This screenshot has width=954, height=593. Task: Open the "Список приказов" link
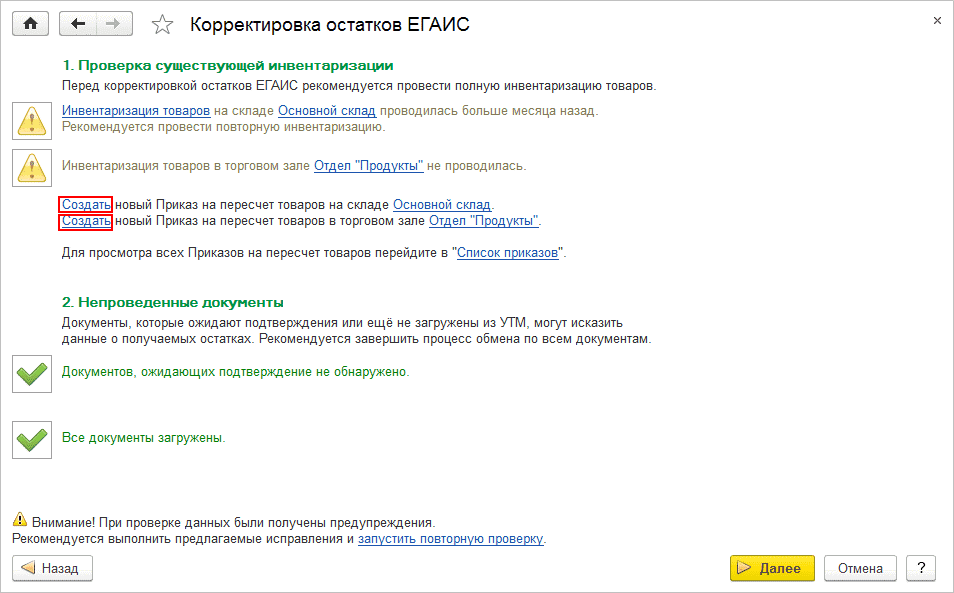pyautogui.click(x=508, y=254)
